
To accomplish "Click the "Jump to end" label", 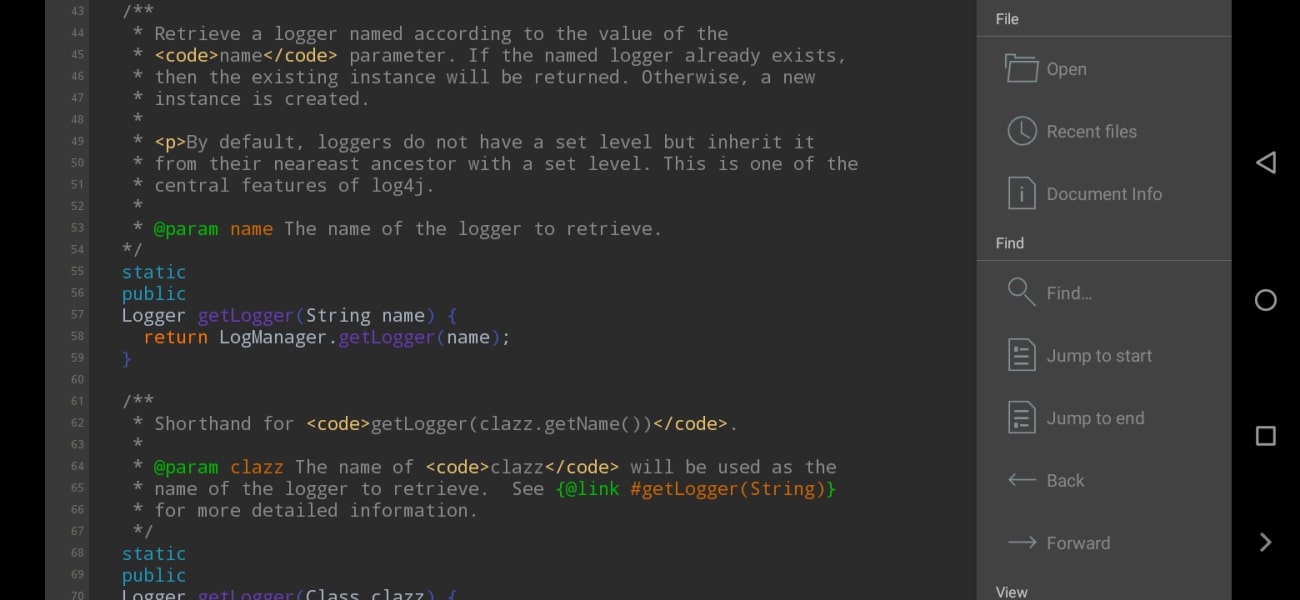I will 1095,419.
